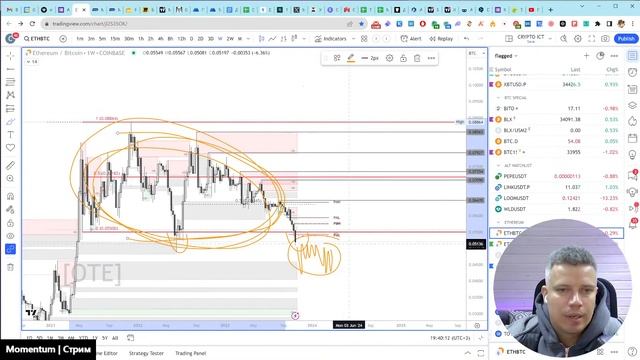
Task: Start bar Replay mode
Action: pyautogui.click(x=441, y=38)
